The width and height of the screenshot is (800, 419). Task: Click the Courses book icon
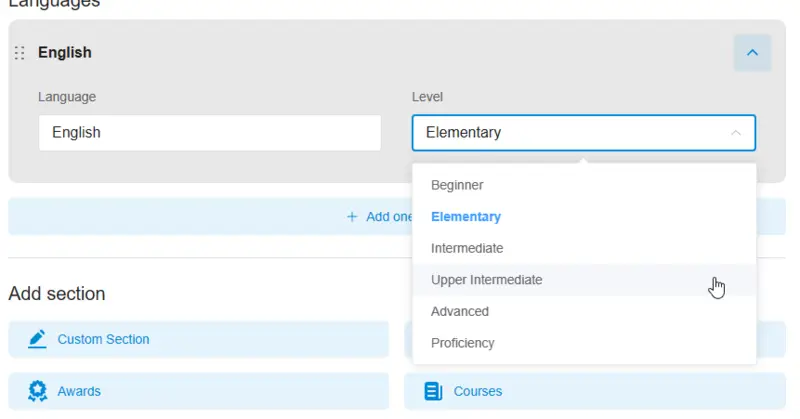pos(433,391)
